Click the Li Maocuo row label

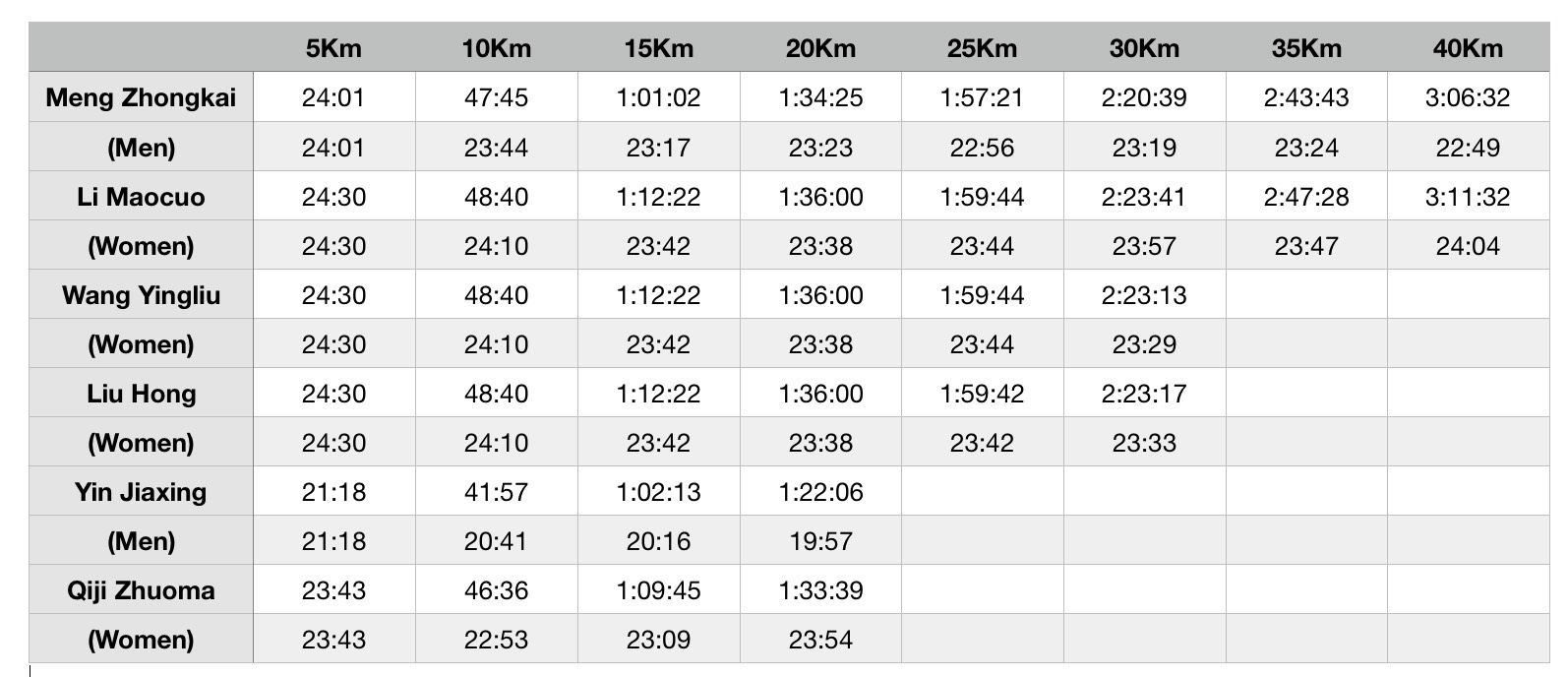coord(141,196)
